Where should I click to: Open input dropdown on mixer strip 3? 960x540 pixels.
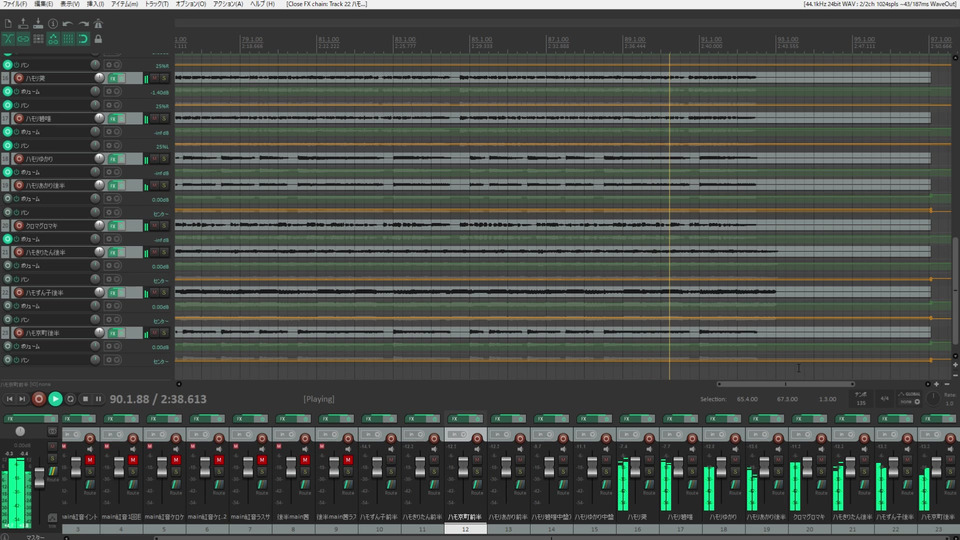pyautogui.click(x=72, y=435)
